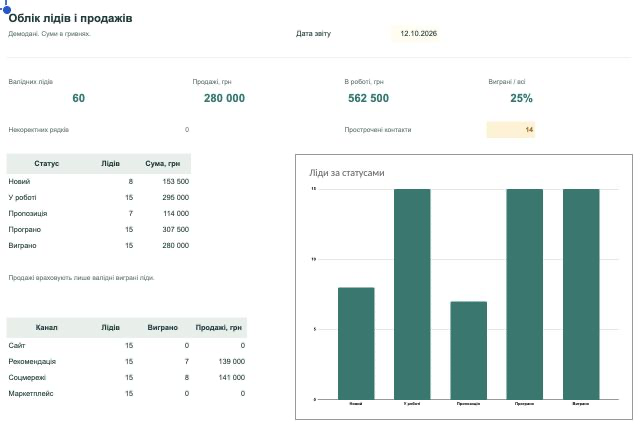Select the "Соцмережі" channel row label

coord(27,378)
